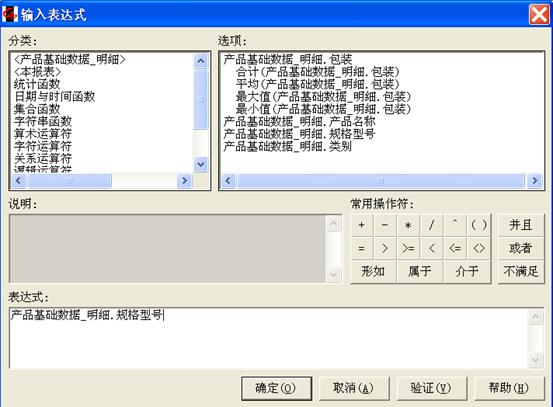Insert the division slash operator
Image resolution: width=553 pixels, height=407 pixels.
[x=432, y=225]
